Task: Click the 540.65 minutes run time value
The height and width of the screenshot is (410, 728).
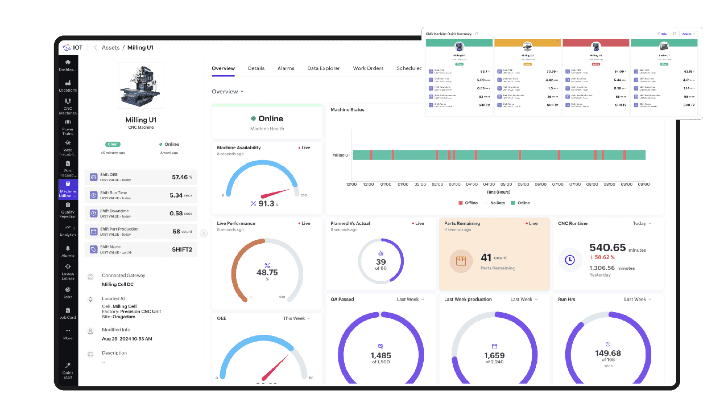Action: point(608,247)
